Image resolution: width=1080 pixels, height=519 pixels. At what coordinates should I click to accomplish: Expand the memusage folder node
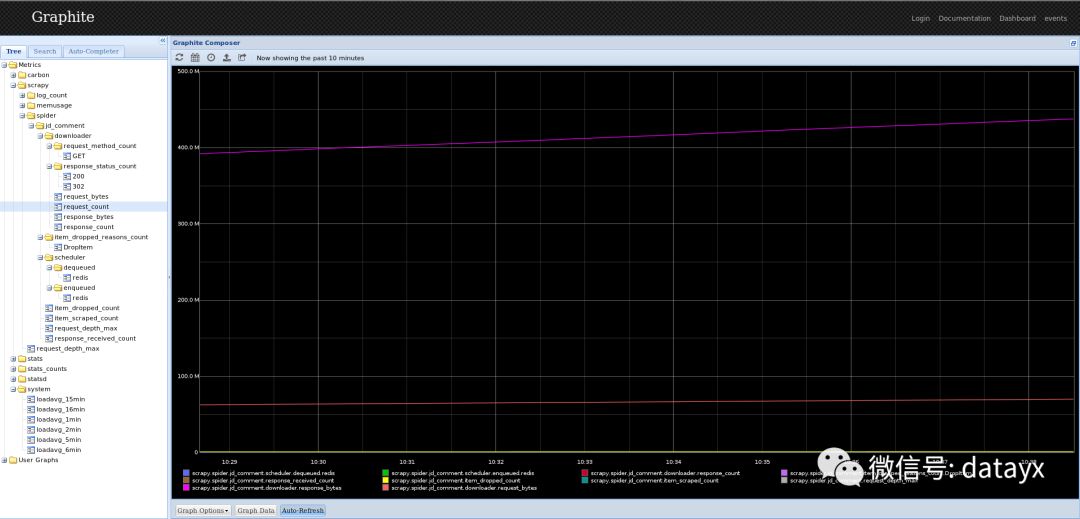[x=22, y=105]
